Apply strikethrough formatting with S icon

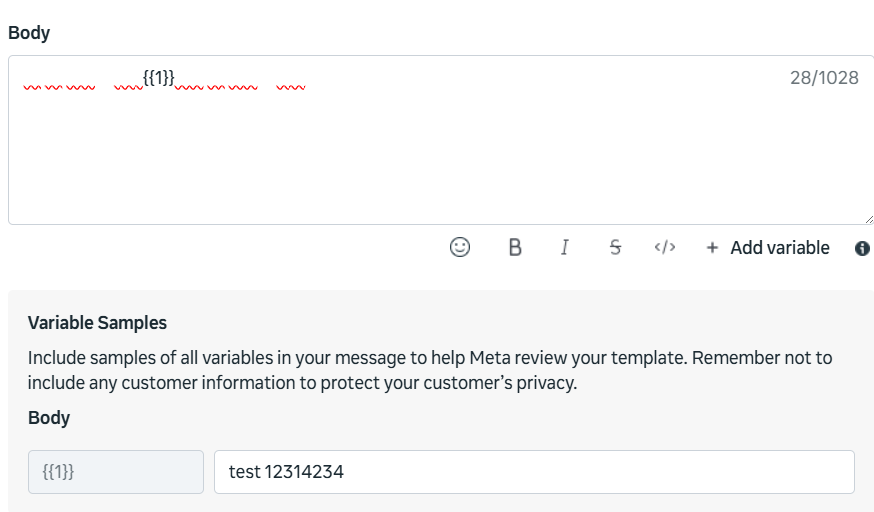(615, 248)
